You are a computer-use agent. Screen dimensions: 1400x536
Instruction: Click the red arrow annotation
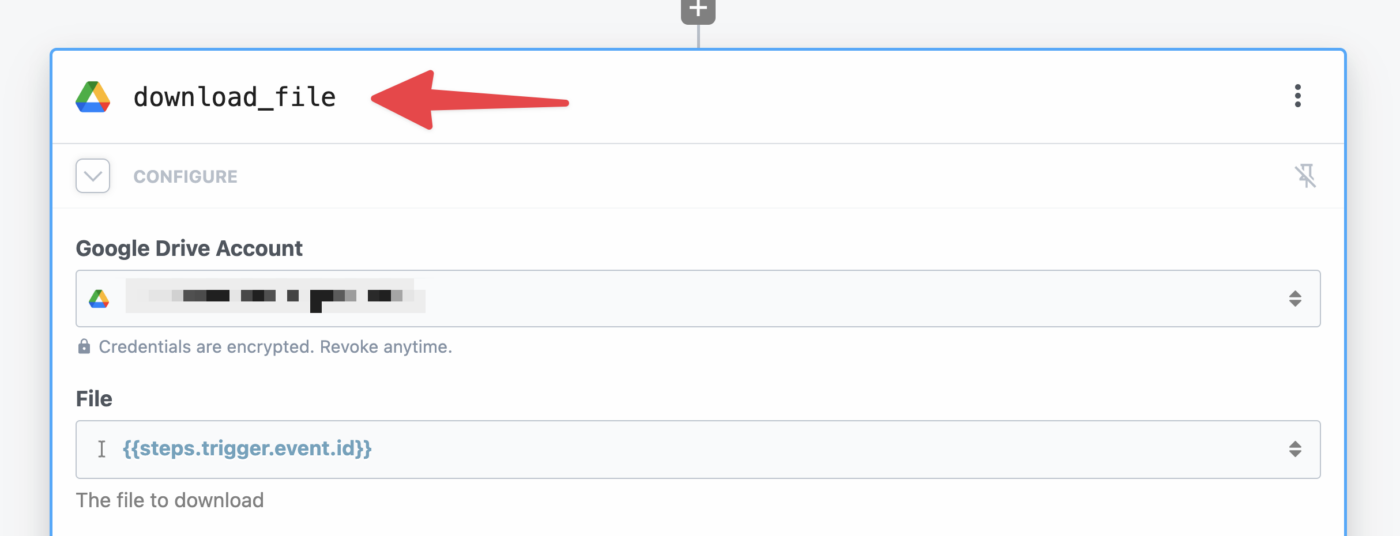(x=469, y=99)
